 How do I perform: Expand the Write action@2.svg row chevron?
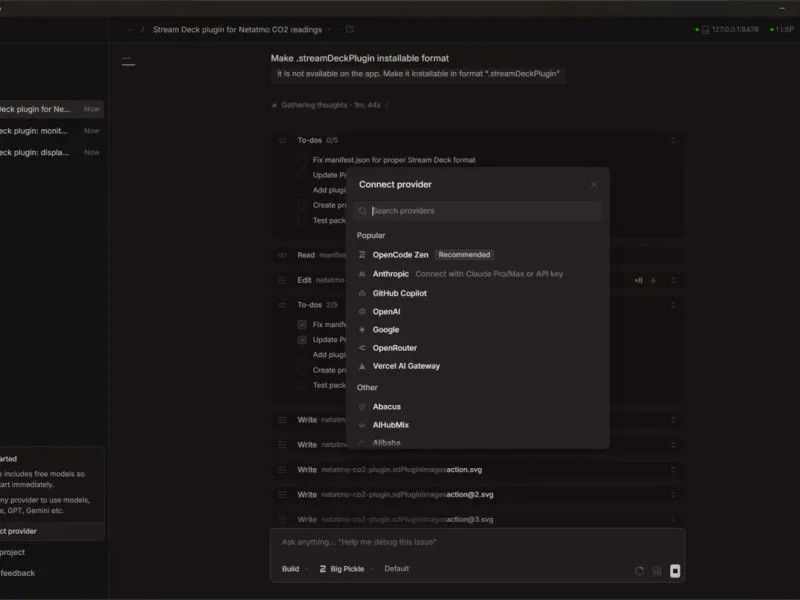pos(673,494)
